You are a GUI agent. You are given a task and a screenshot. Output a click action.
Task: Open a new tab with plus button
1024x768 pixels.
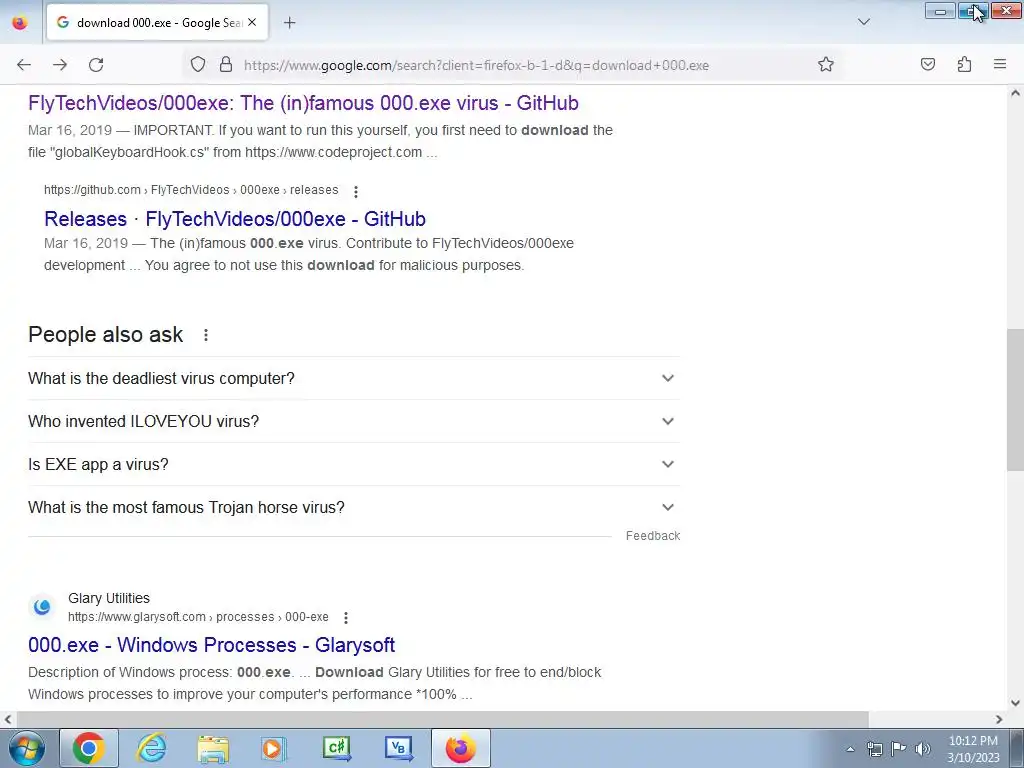(x=290, y=23)
